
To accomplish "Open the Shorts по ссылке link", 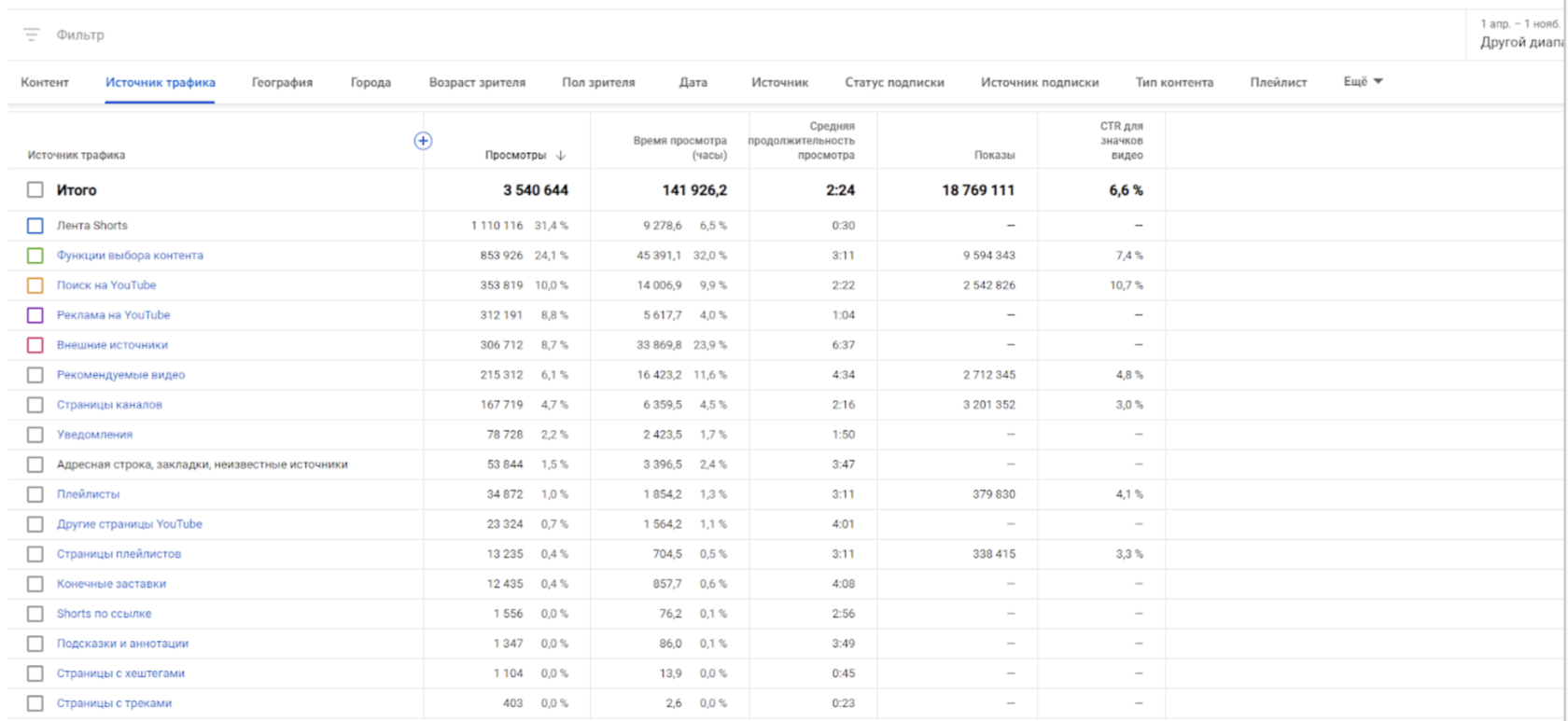I will pyautogui.click(x=104, y=614).
